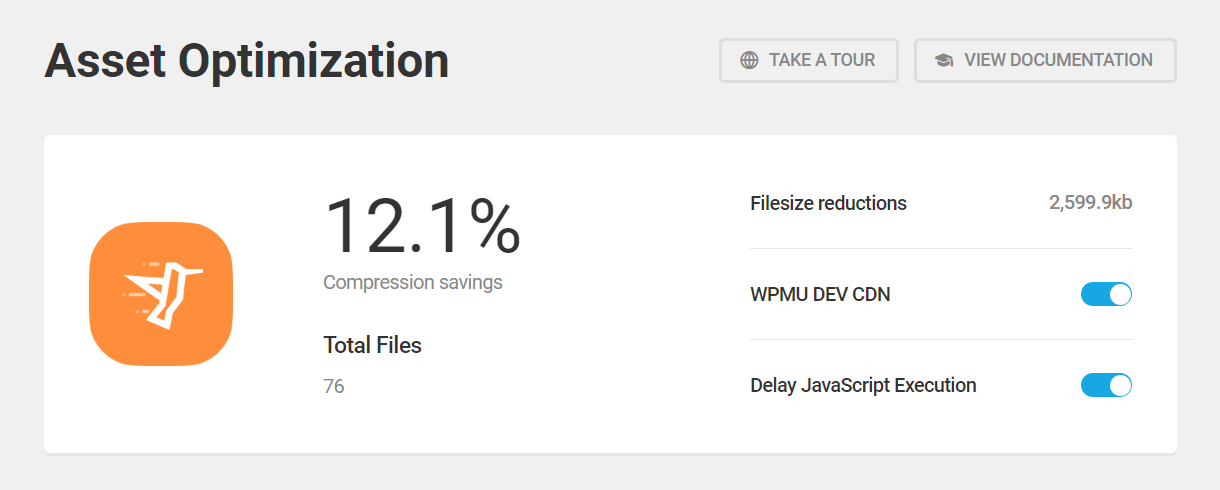Turn off Delay JavaScript Execution toggle

pyautogui.click(x=1106, y=385)
